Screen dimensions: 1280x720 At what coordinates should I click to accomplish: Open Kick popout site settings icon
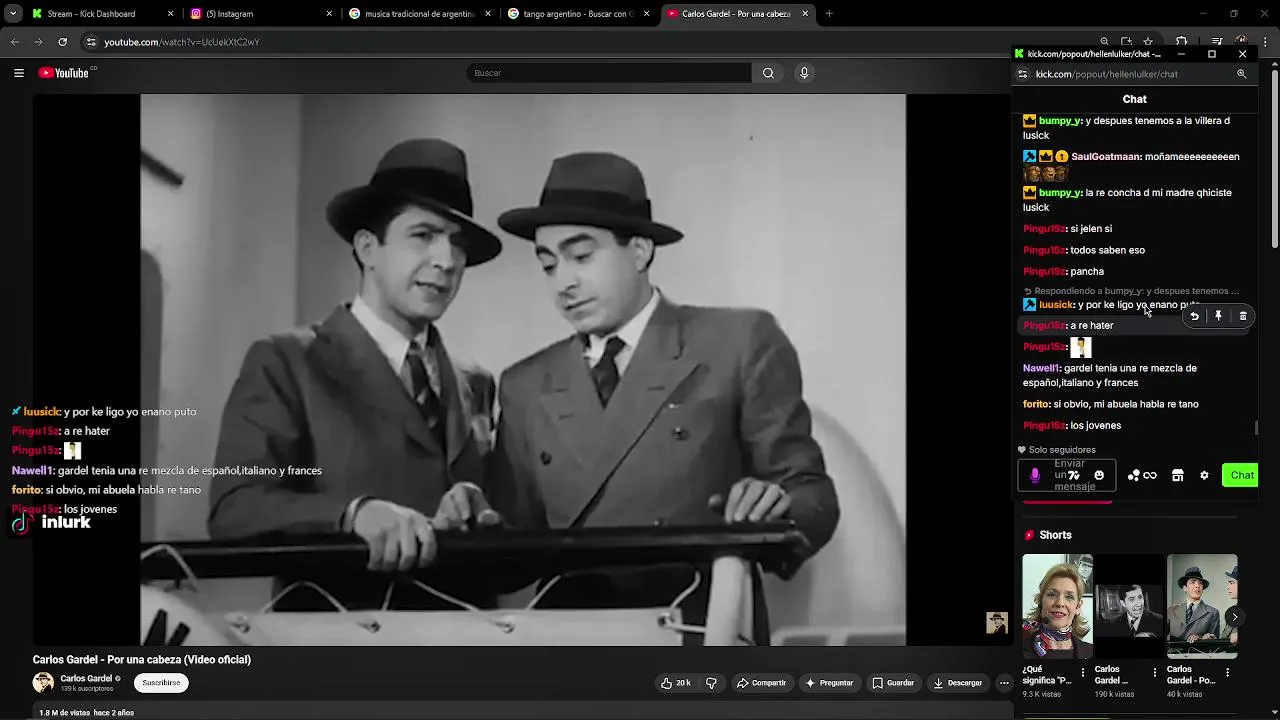coord(1022,74)
